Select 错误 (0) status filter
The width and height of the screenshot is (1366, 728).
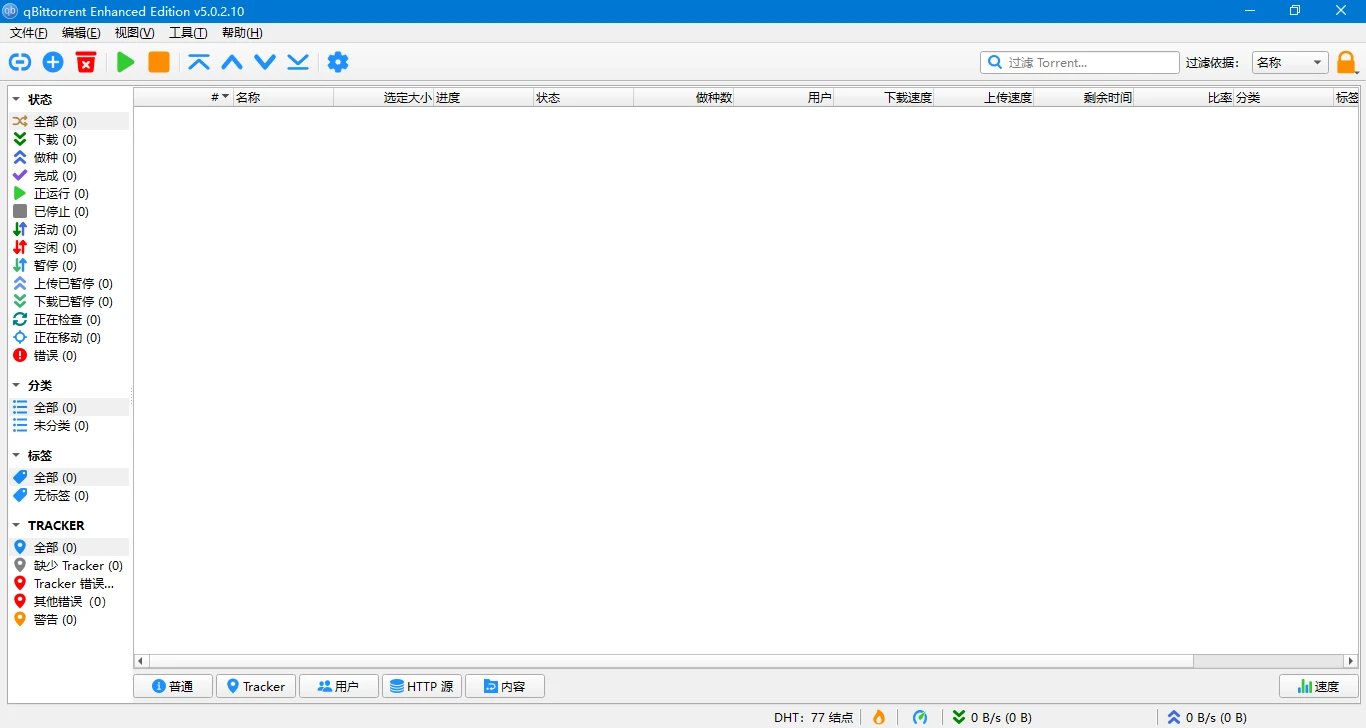click(x=70, y=355)
